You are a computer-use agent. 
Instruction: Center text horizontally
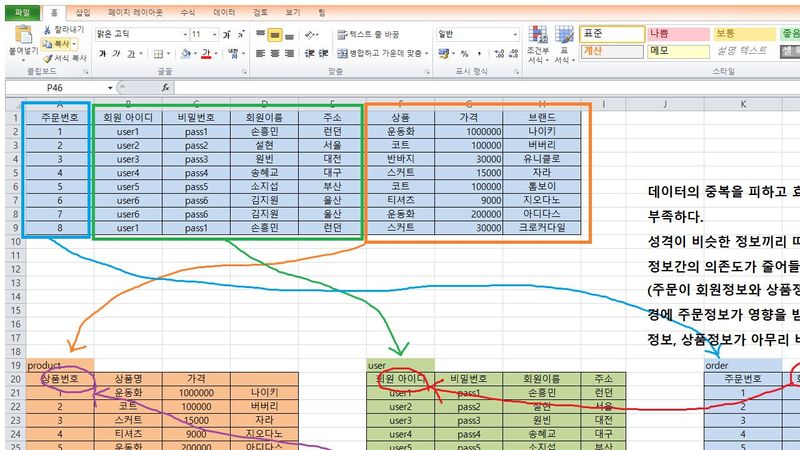click(x=275, y=53)
